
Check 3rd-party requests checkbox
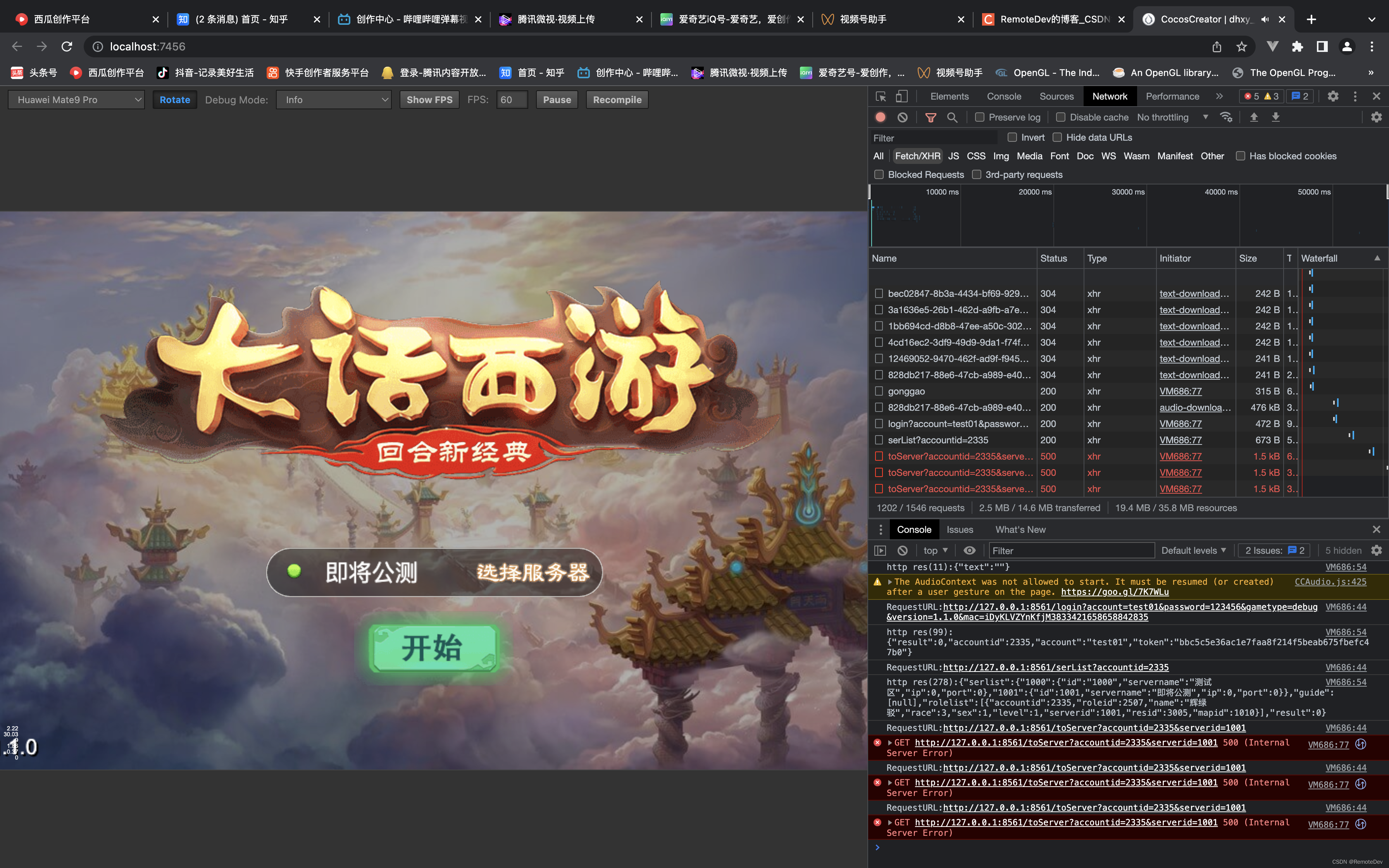pos(976,174)
